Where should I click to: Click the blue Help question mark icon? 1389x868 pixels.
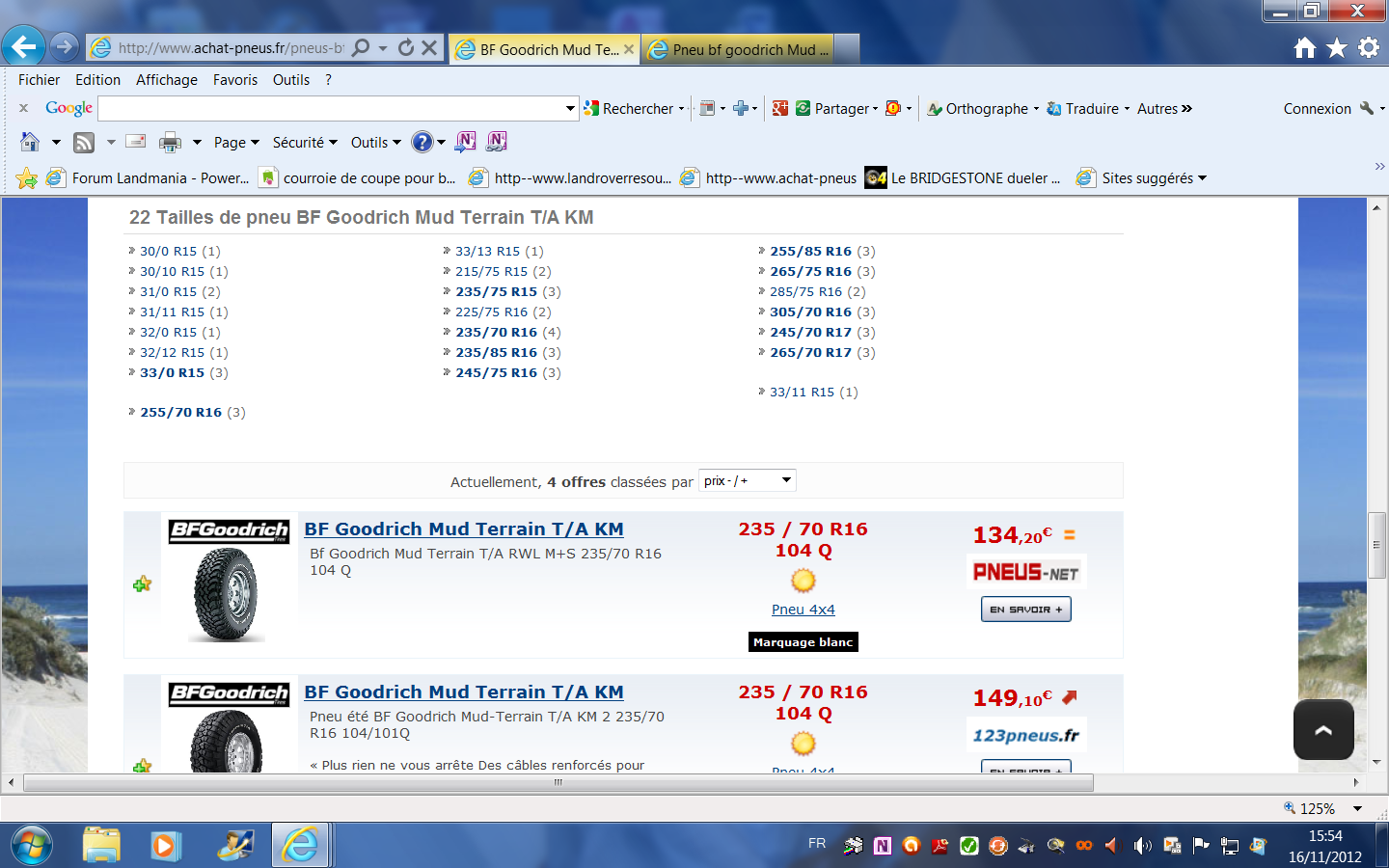pyautogui.click(x=422, y=143)
